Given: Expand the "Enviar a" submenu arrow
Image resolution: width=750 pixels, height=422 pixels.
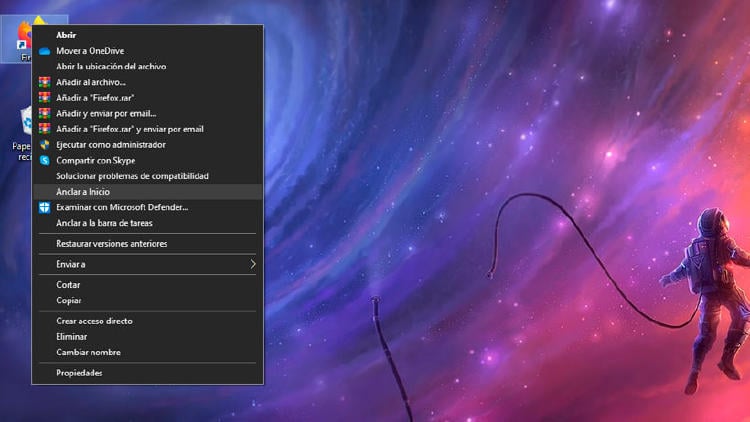Looking at the screenshot, I should (253, 264).
